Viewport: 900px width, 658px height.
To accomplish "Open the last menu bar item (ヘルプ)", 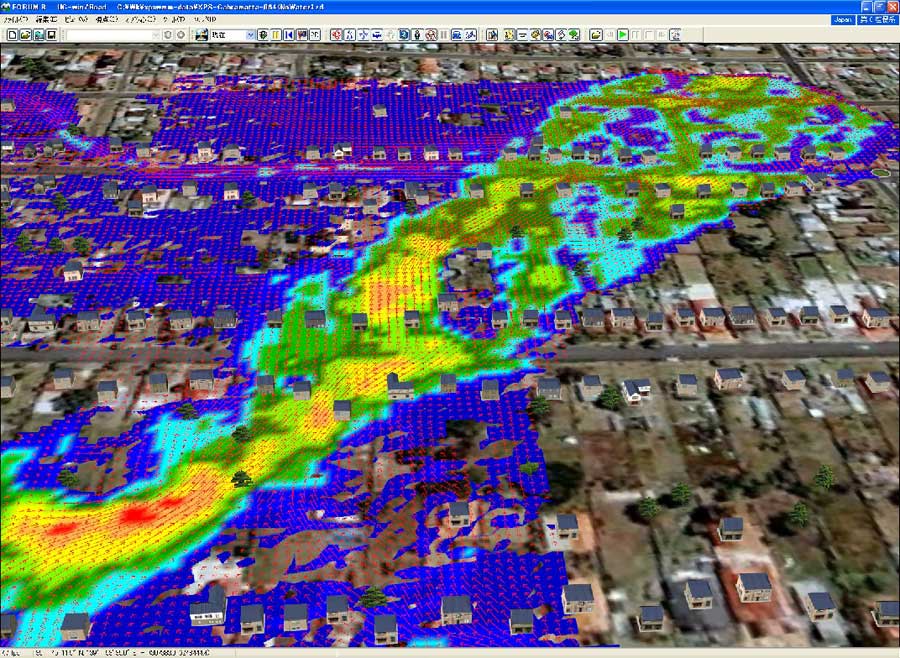I will pos(205,20).
